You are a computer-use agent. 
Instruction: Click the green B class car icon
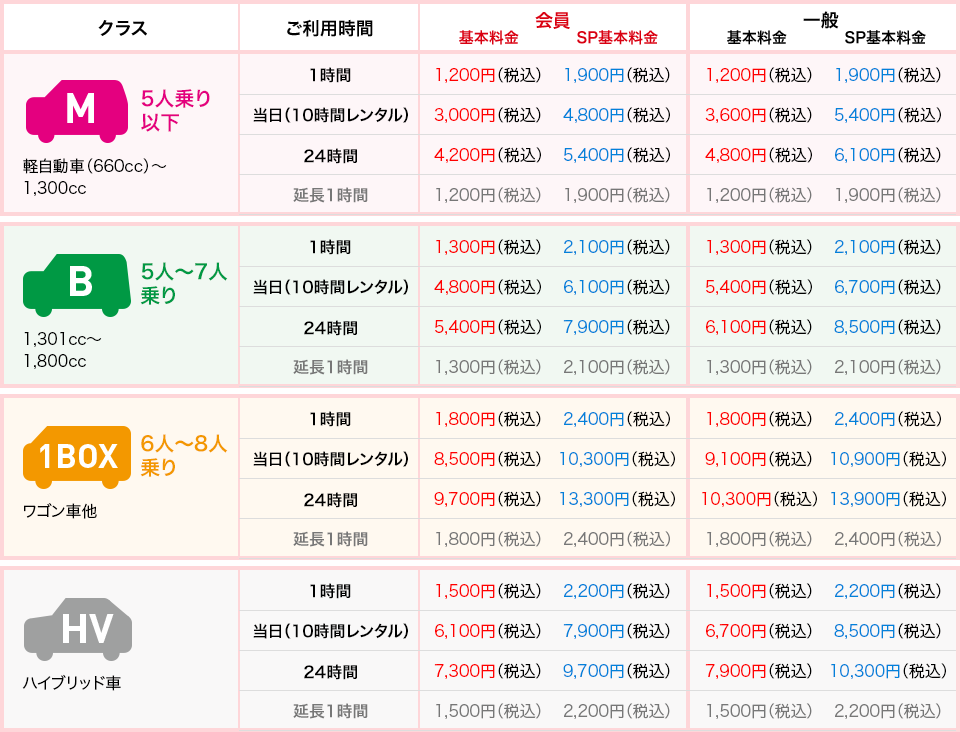[77, 284]
